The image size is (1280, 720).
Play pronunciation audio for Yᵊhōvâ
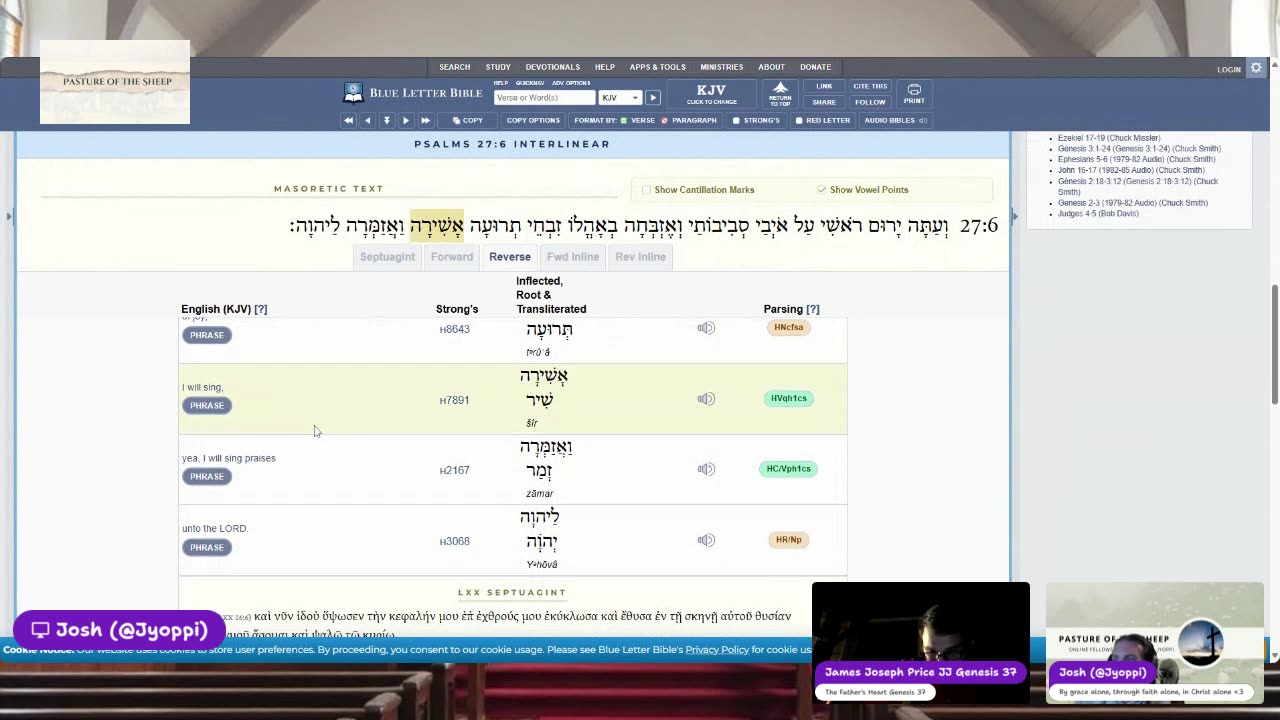click(x=706, y=540)
